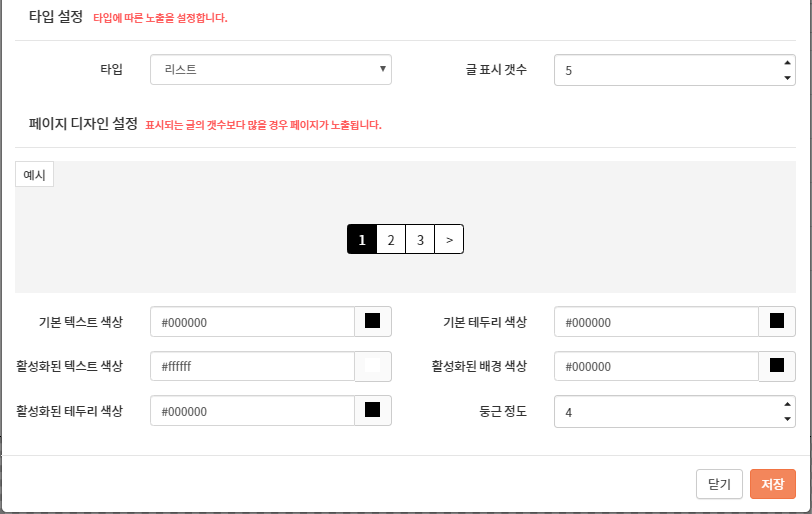Open the 기본 텍스트 색상 color swatch
The height and width of the screenshot is (514, 812).
point(373,321)
